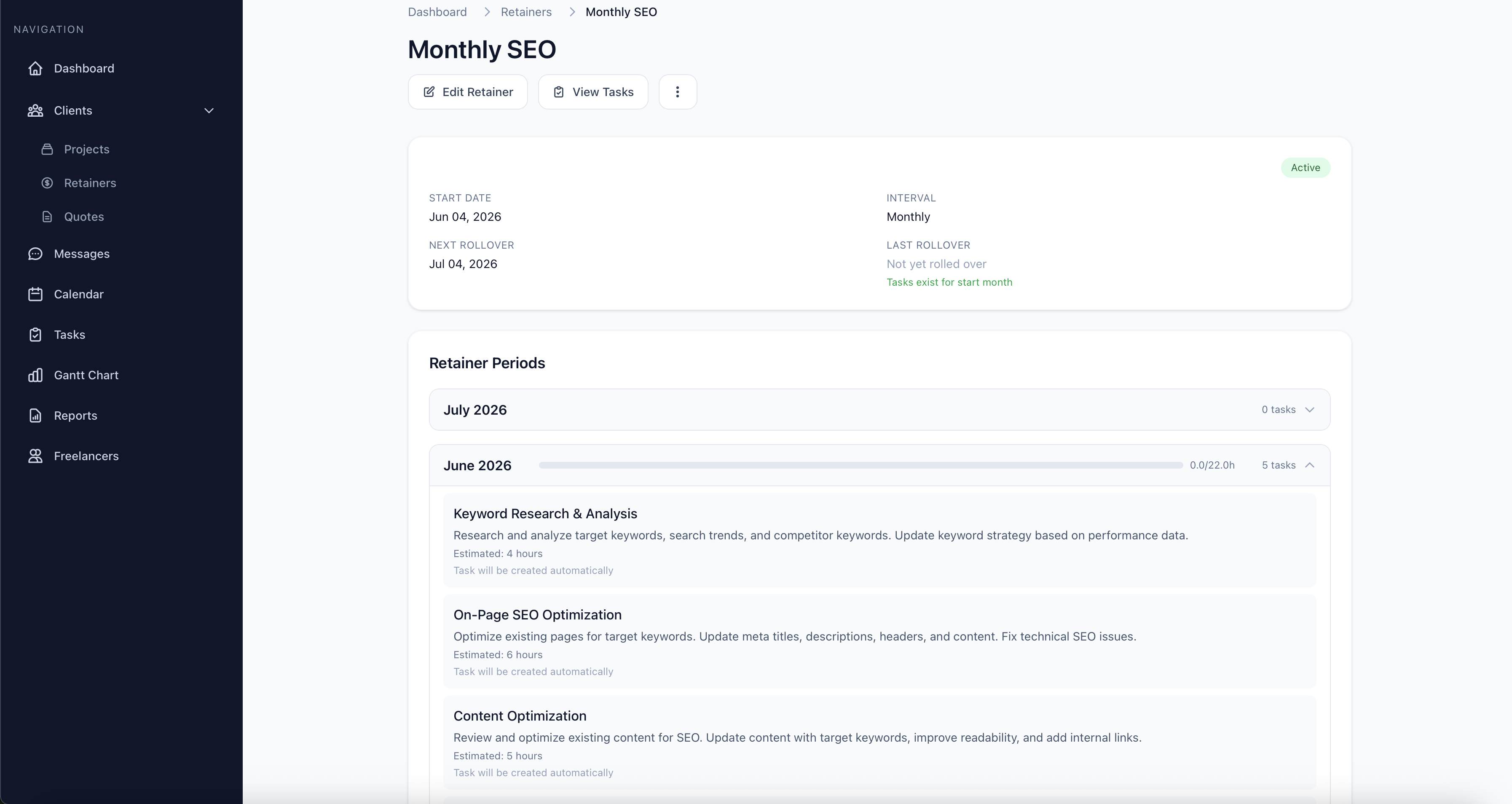Open the three-dot more options menu
Viewport: 1512px width, 804px height.
[x=678, y=92]
